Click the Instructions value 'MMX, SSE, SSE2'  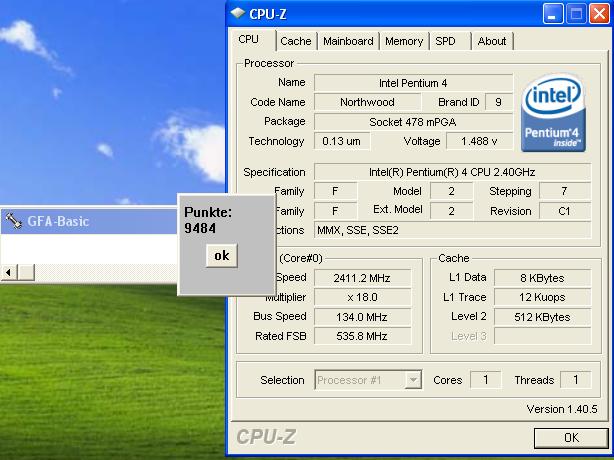[452, 230]
